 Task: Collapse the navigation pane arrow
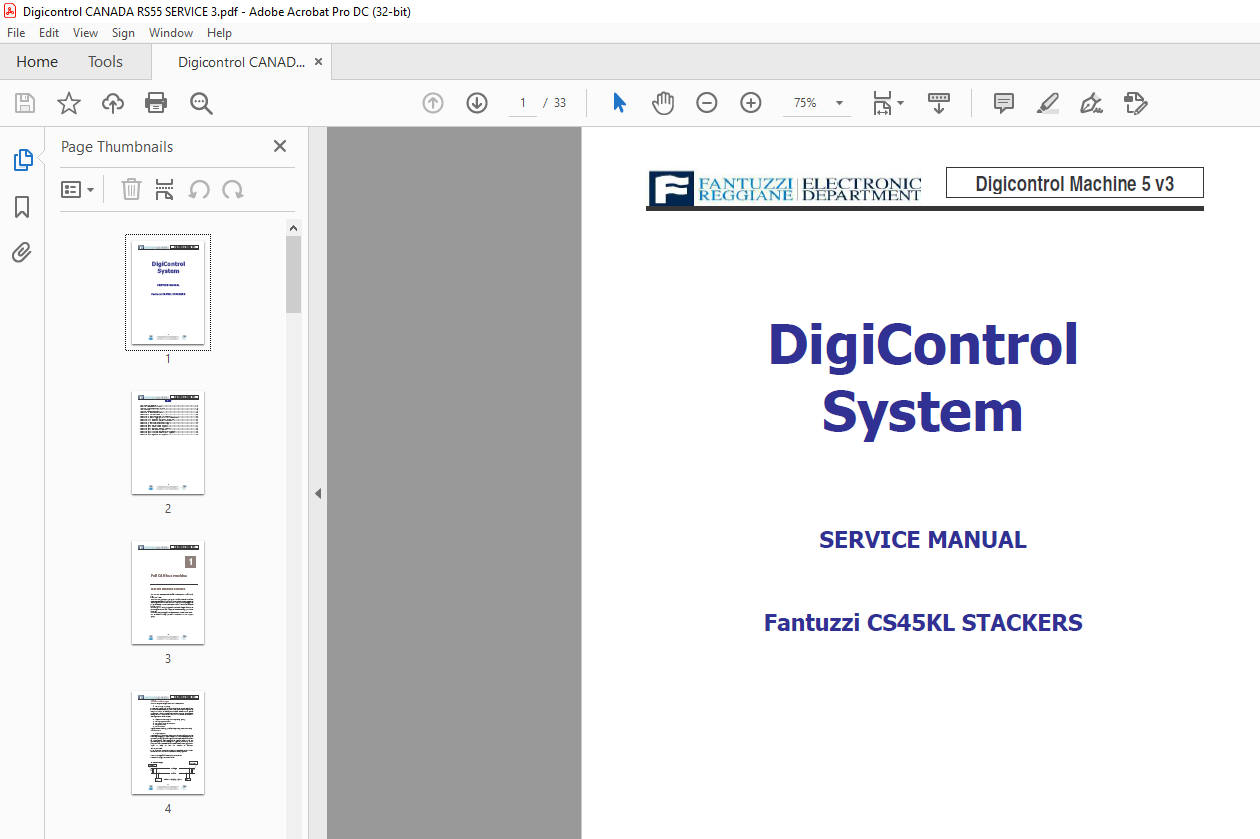pos(318,493)
